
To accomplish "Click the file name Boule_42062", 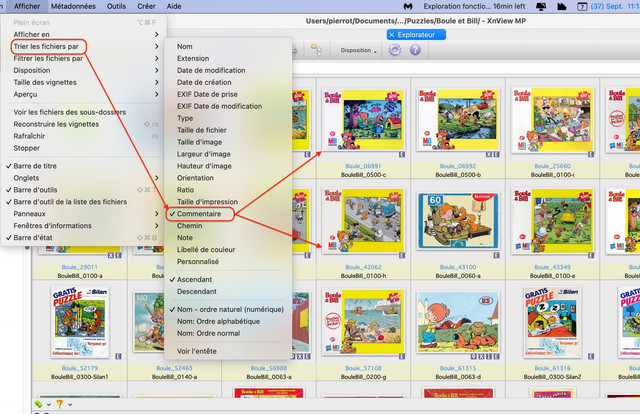I will point(363,267).
